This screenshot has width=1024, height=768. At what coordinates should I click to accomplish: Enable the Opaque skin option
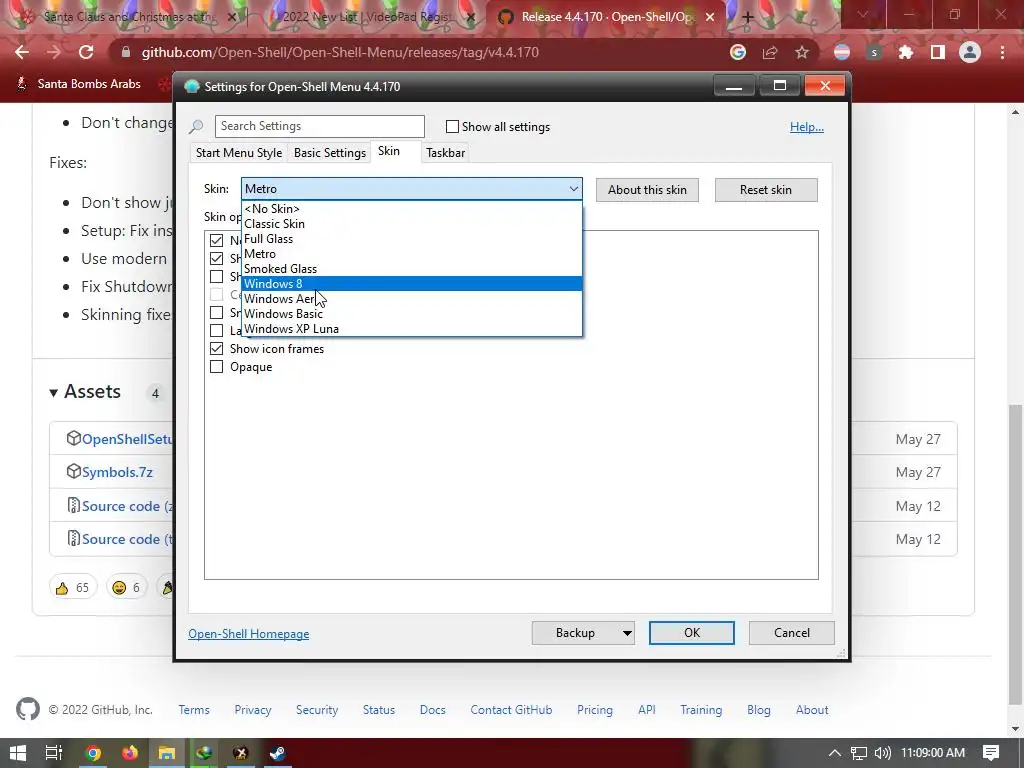point(216,367)
